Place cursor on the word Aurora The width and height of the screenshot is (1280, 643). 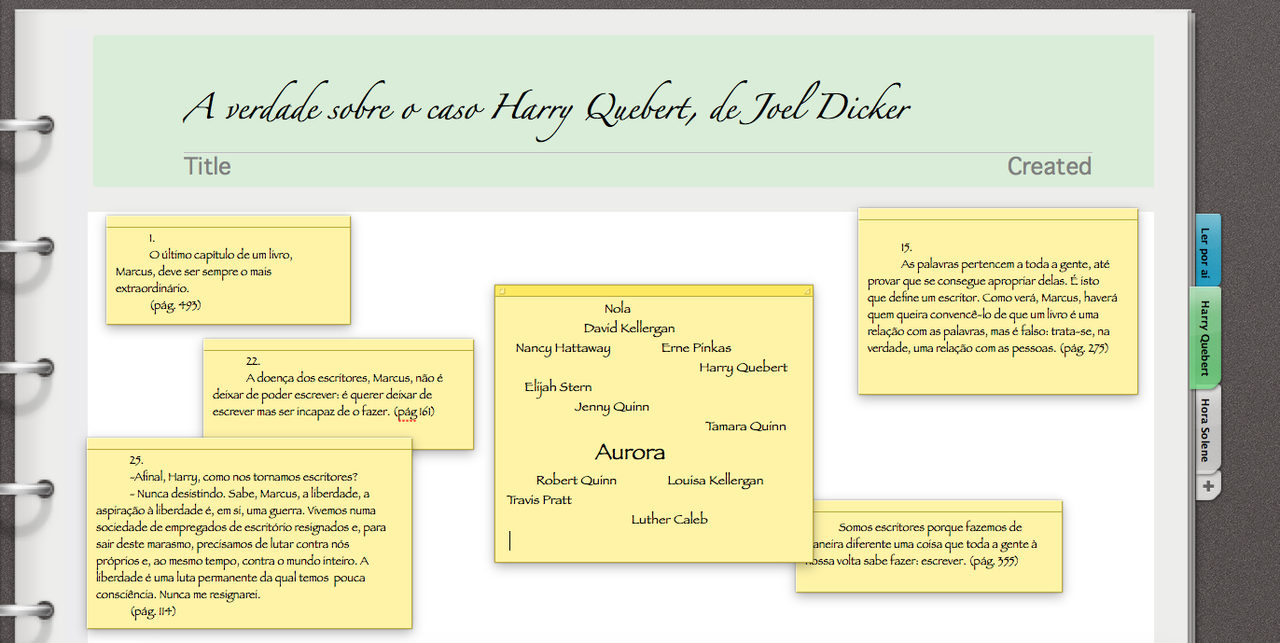630,453
